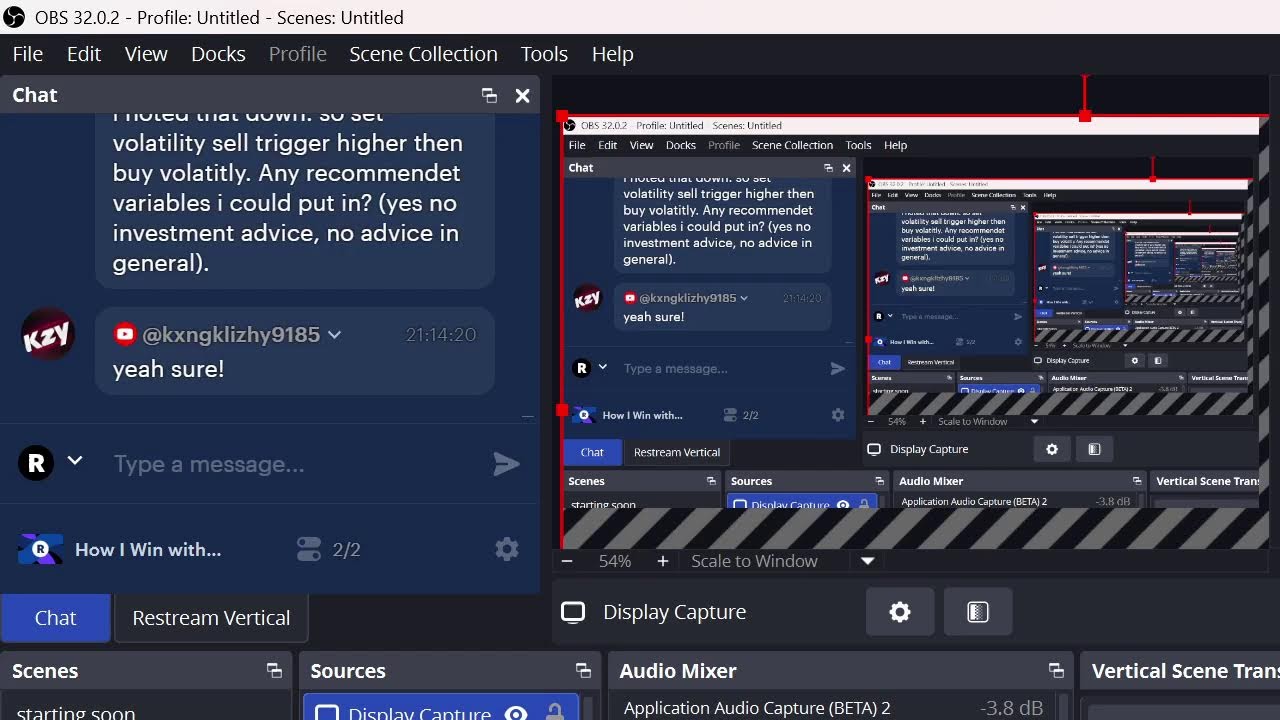The image size is (1280, 720).
Task: Float the Chat dock panel
Action: point(489,95)
